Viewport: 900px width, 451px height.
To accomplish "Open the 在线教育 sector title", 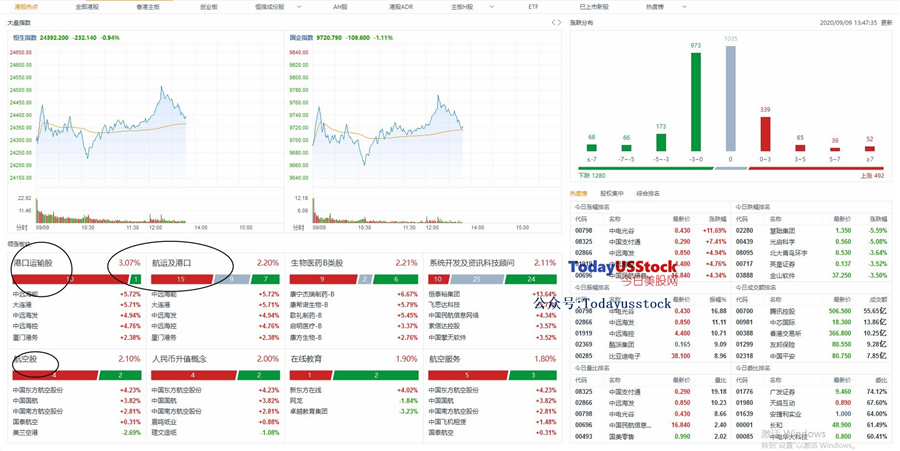I will 307,359.
